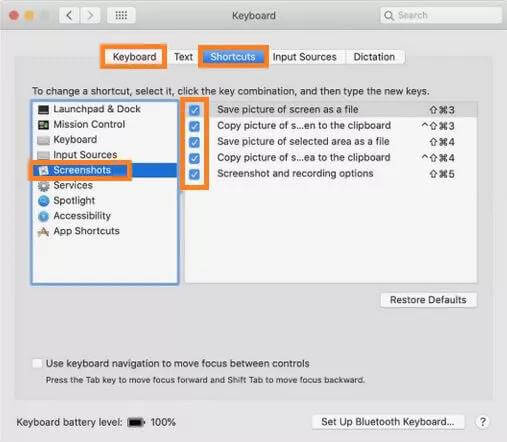Select the Screenshot and recording options row
Viewport: 507px width, 442px height.
point(331,174)
